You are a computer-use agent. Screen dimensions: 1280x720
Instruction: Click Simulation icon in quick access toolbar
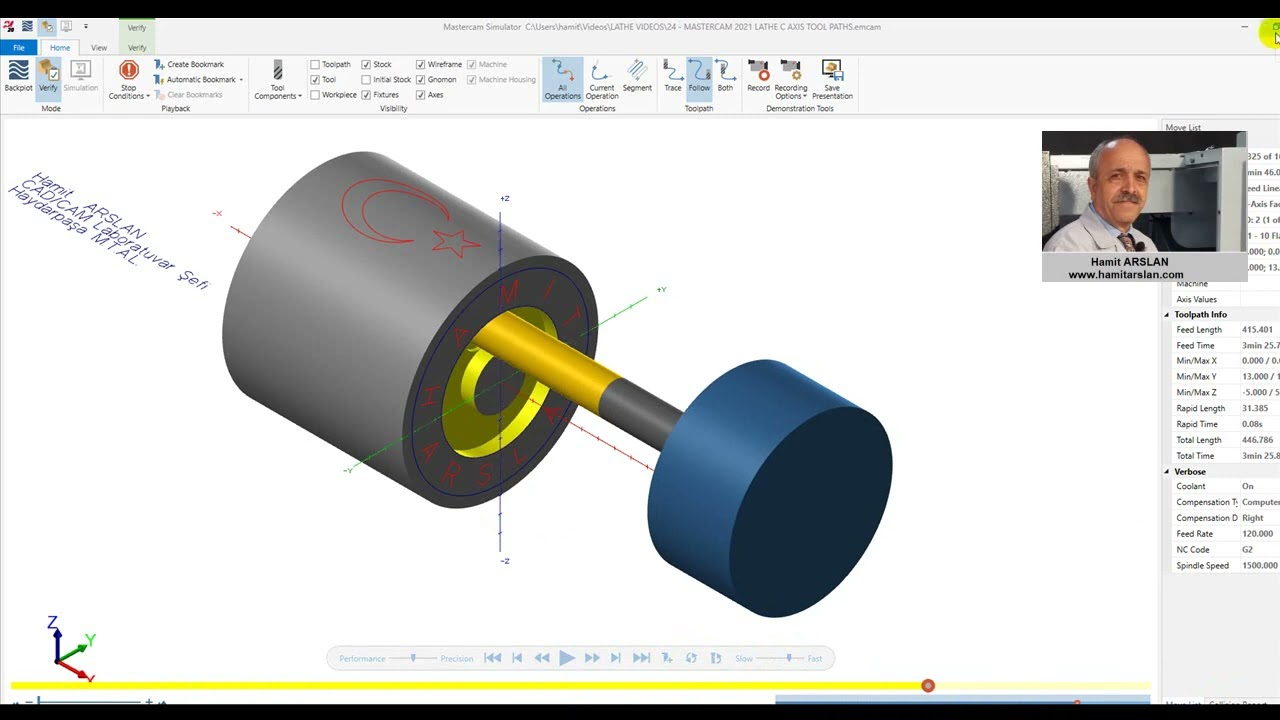[x=66, y=27]
